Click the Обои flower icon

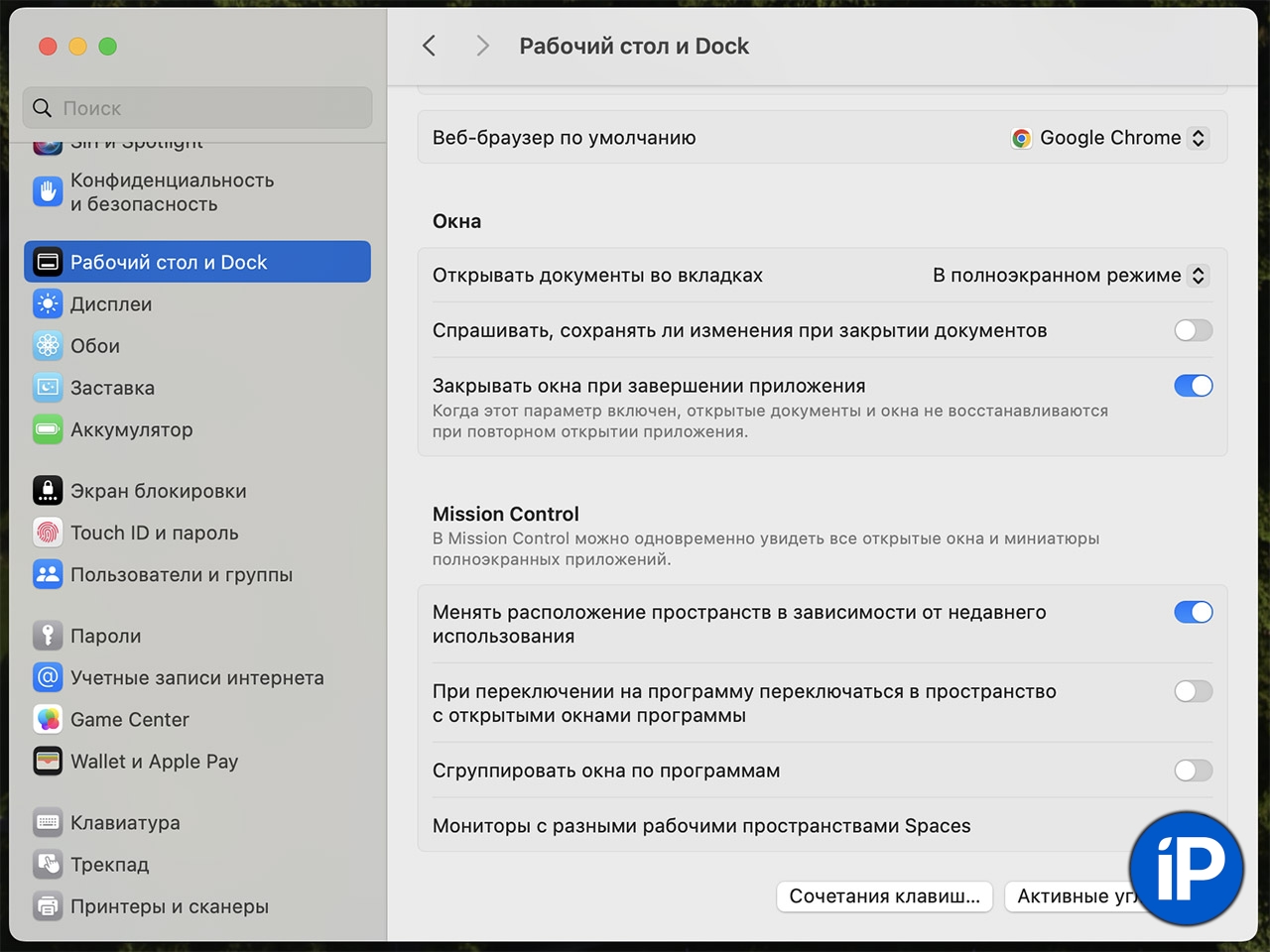pos(48,345)
